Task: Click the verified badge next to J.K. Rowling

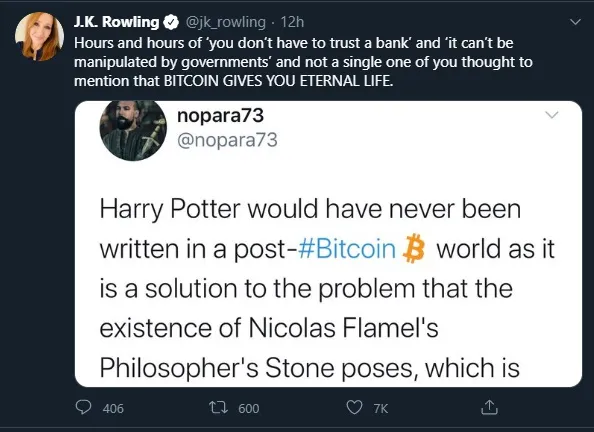Action: tap(171, 22)
